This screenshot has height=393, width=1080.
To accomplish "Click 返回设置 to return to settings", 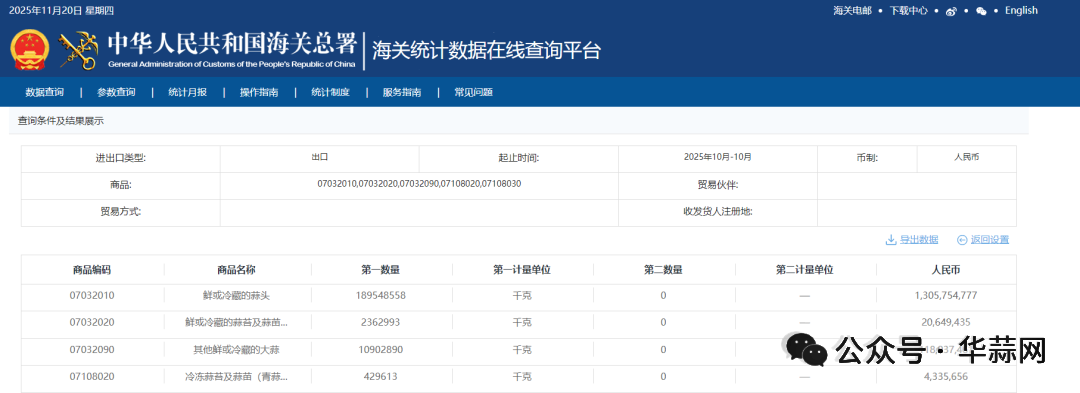I will 983,240.
